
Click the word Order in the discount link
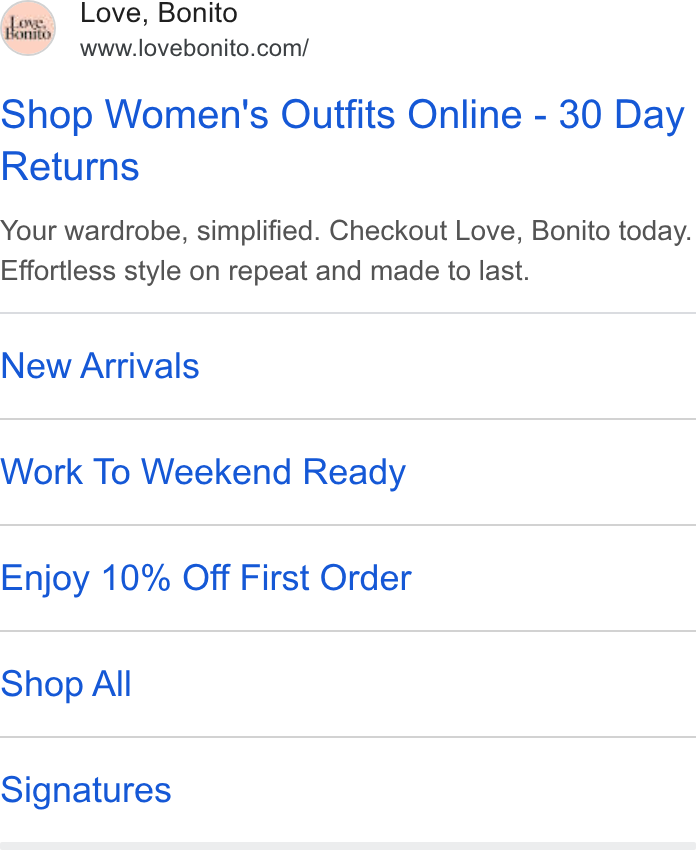(x=366, y=578)
